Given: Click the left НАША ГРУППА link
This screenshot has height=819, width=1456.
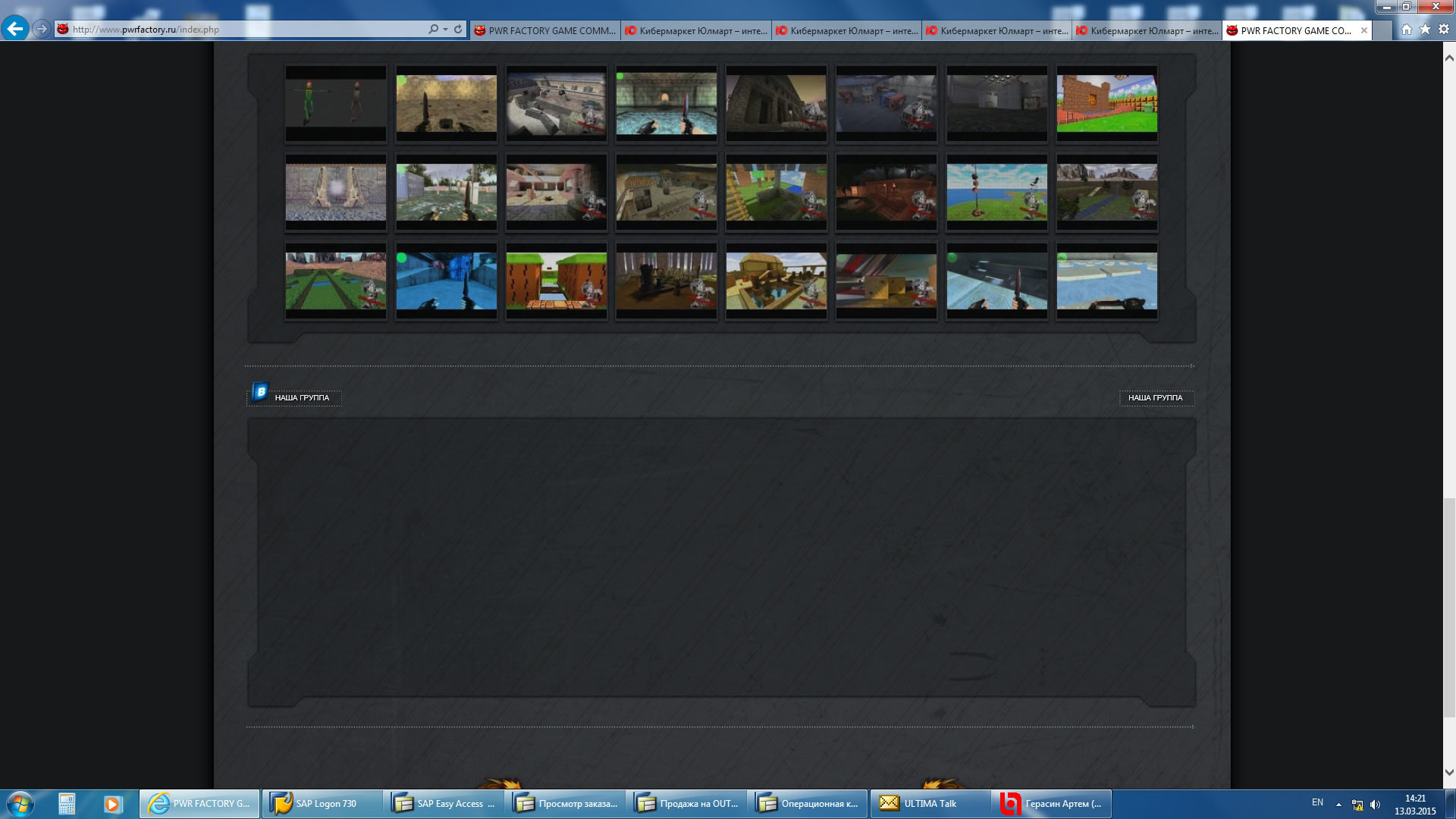Looking at the screenshot, I should (x=302, y=397).
